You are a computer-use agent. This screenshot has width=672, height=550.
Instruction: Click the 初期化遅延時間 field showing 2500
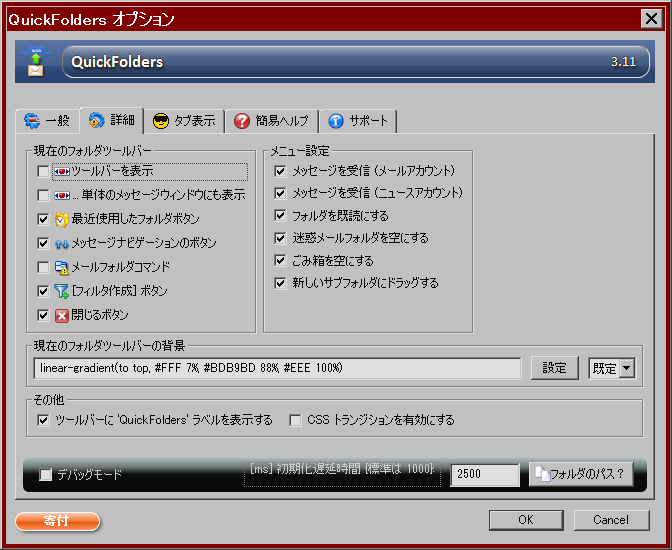pyautogui.click(x=485, y=474)
